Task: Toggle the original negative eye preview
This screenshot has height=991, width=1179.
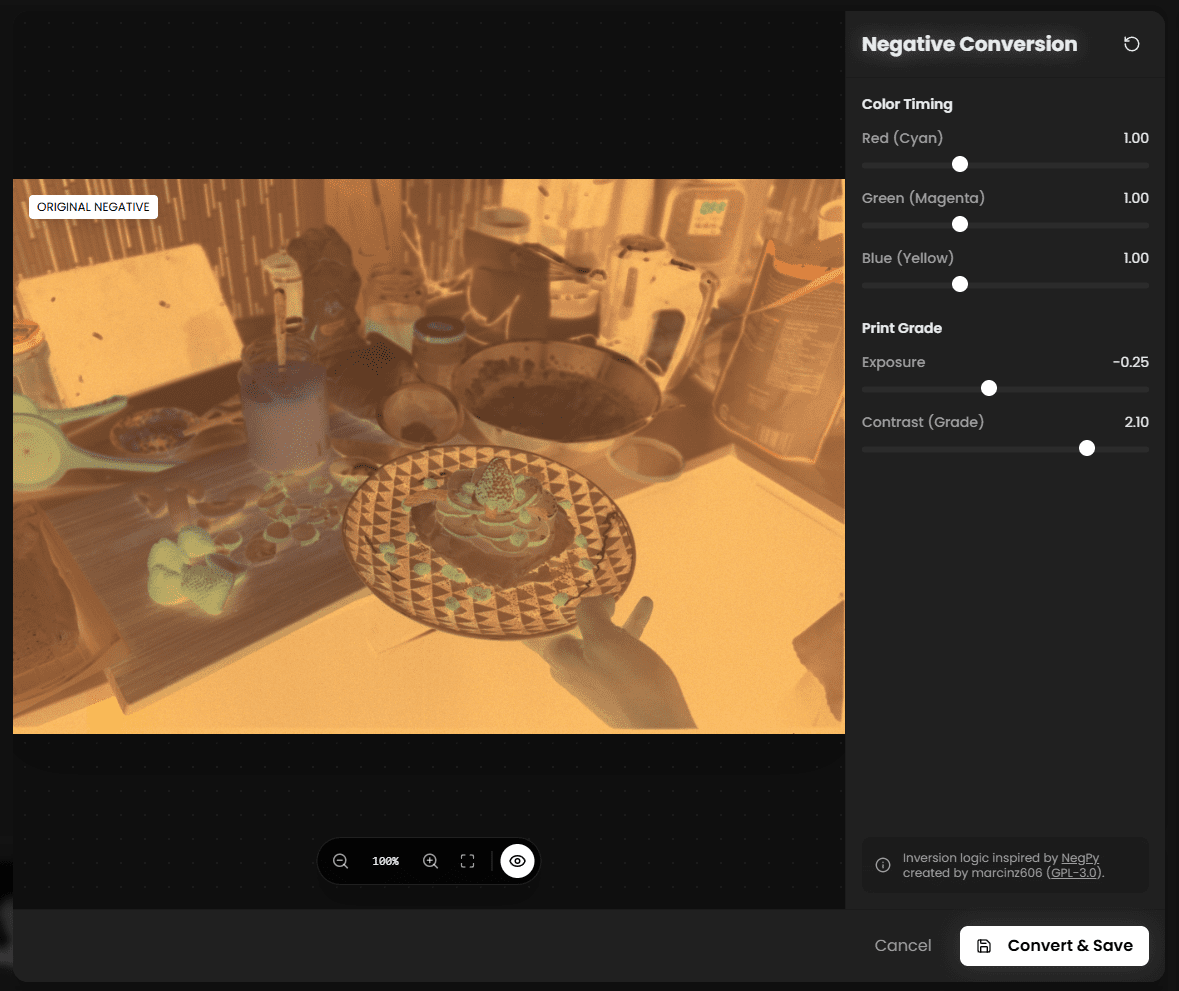Action: (517, 861)
